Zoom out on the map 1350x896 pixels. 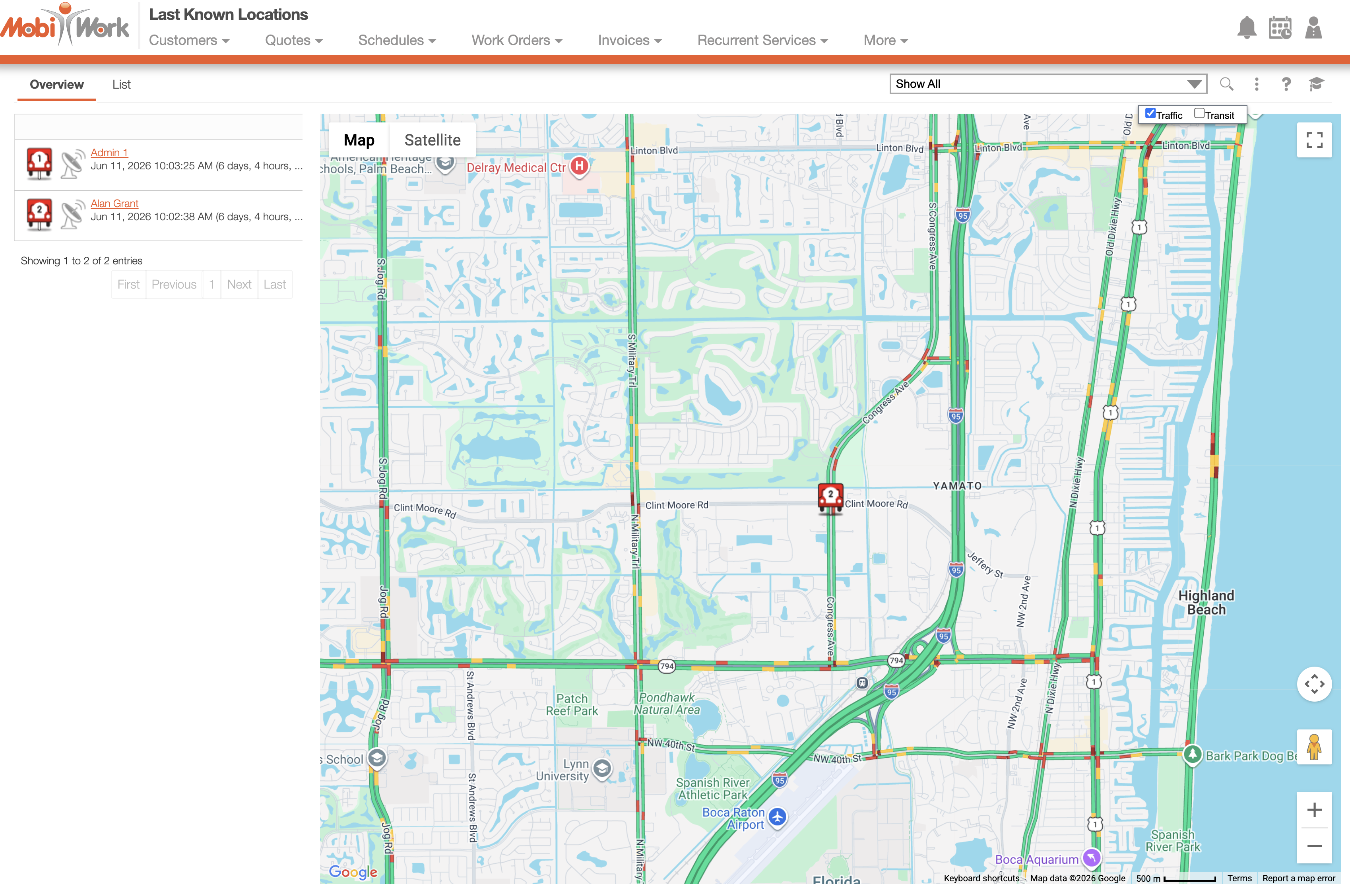click(1314, 845)
